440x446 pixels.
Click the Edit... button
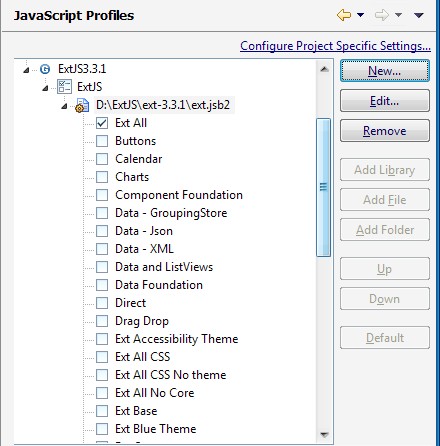[x=385, y=101]
